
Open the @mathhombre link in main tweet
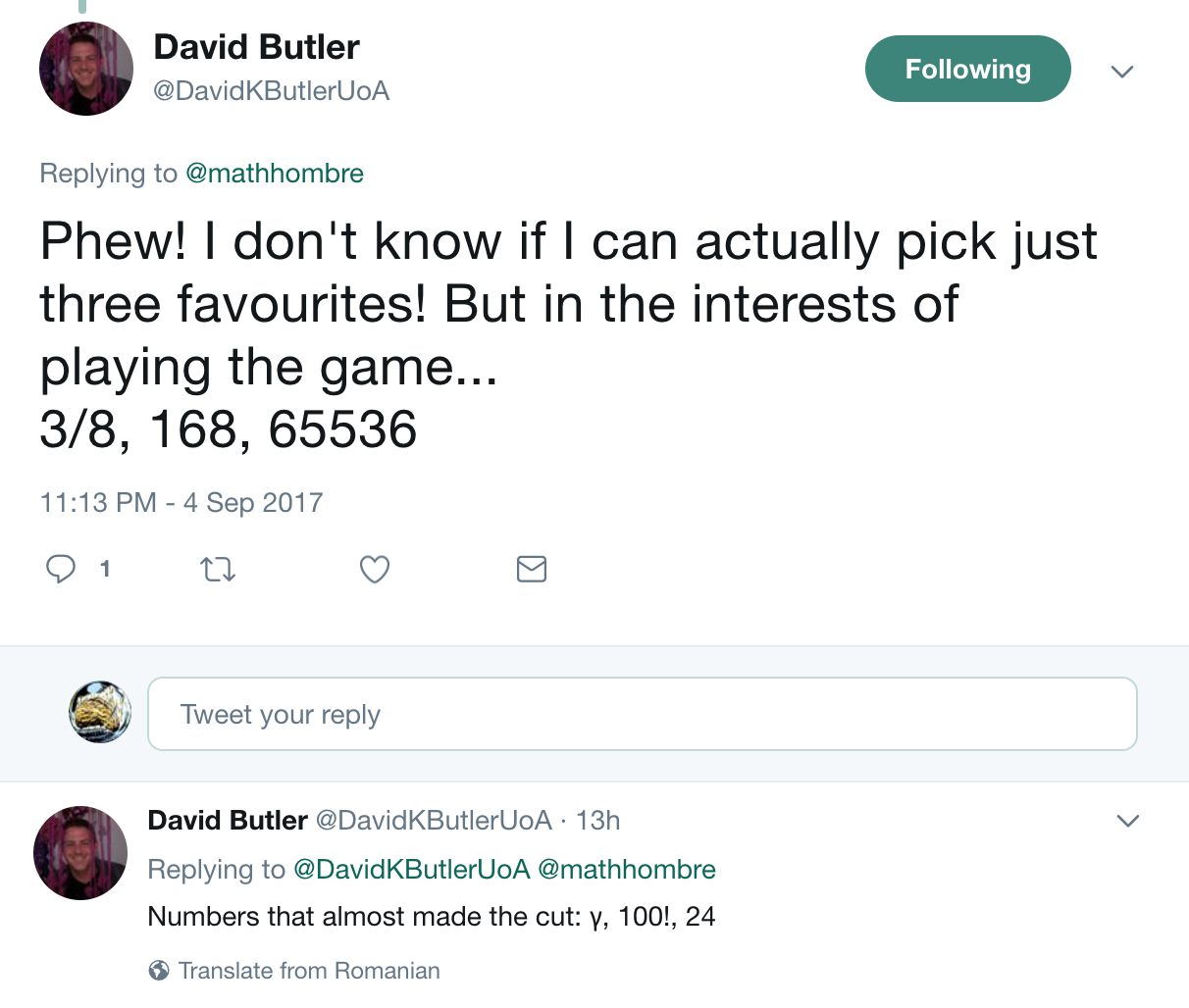tap(275, 174)
